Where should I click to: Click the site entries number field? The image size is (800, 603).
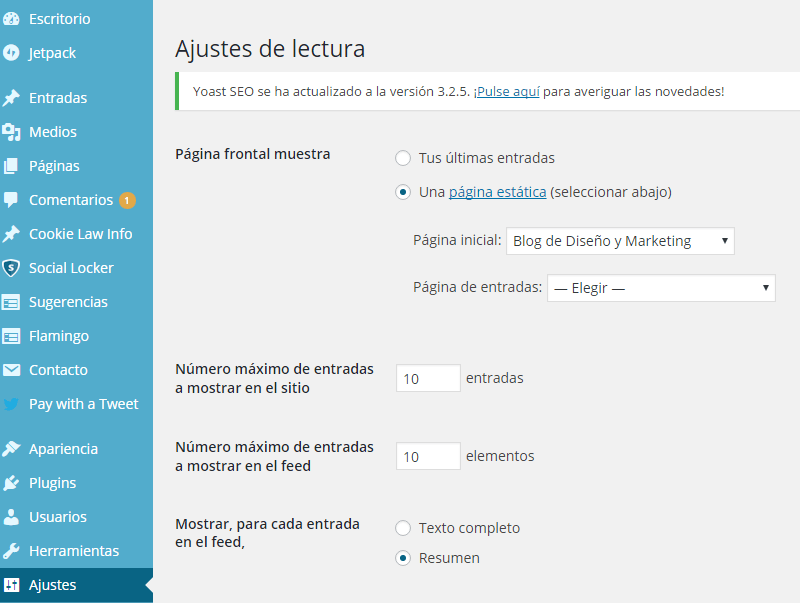pyautogui.click(x=428, y=378)
